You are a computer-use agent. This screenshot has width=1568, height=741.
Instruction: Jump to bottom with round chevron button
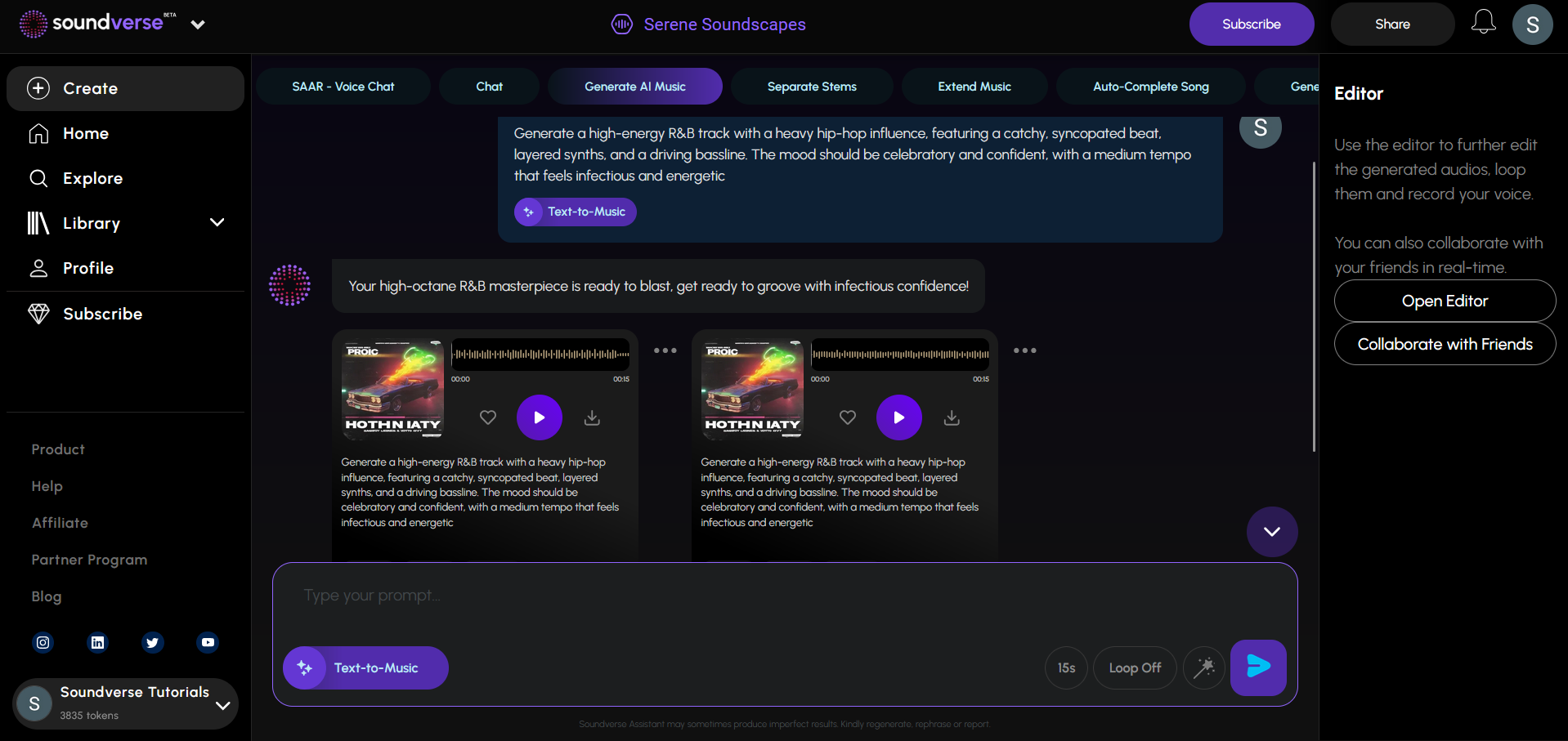1271,532
